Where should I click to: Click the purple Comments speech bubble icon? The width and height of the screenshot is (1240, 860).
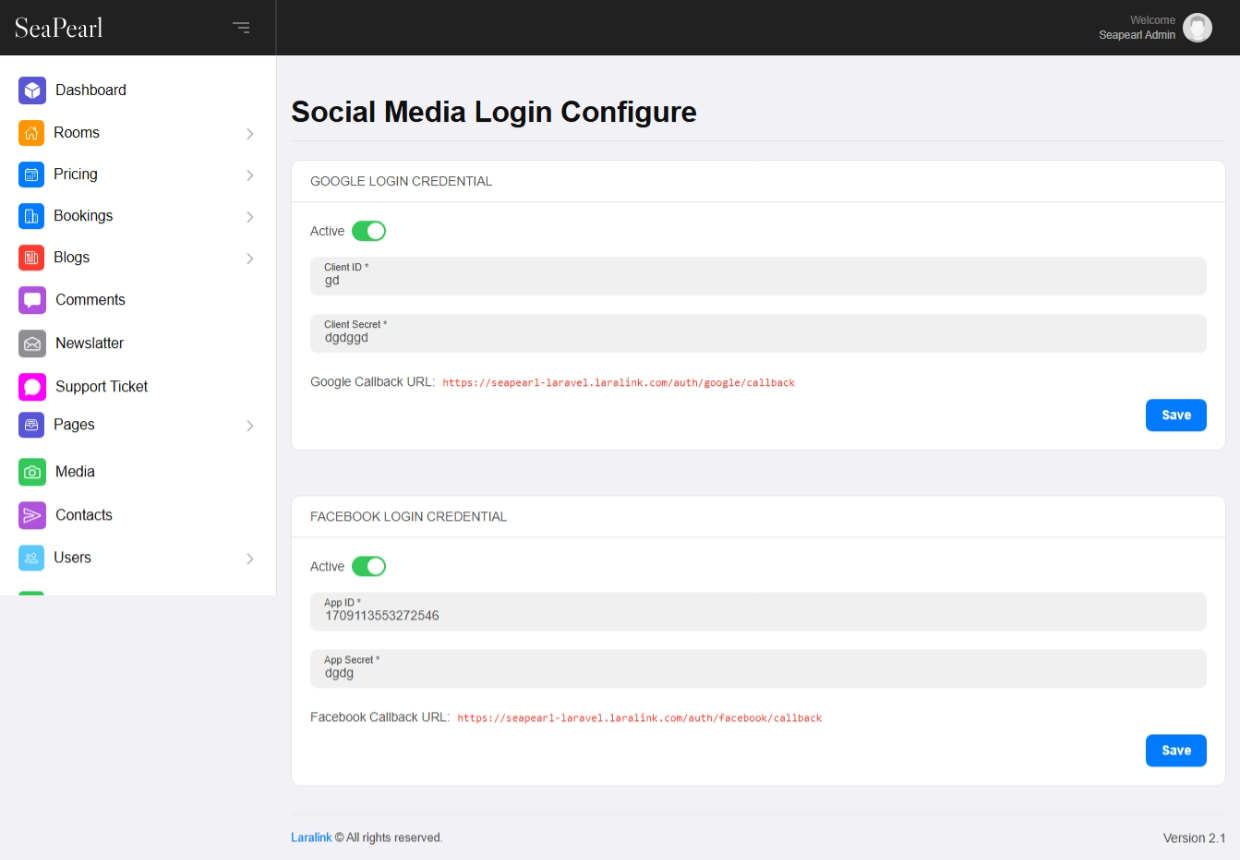tap(32, 300)
